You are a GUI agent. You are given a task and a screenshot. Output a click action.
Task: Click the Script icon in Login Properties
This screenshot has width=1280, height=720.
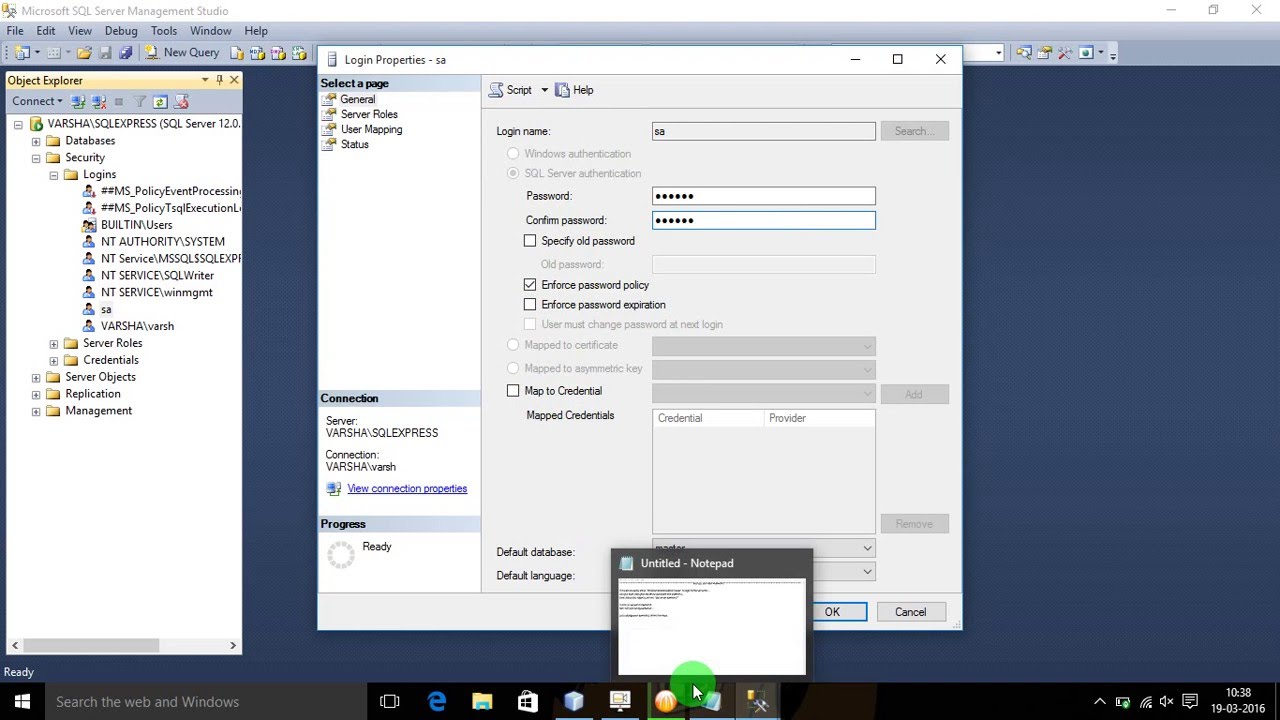point(510,90)
